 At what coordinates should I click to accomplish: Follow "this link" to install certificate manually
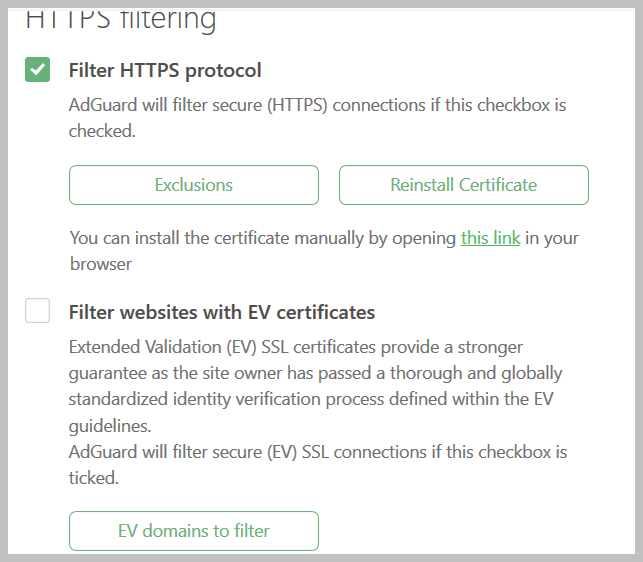pyautogui.click(x=490, y=239)
